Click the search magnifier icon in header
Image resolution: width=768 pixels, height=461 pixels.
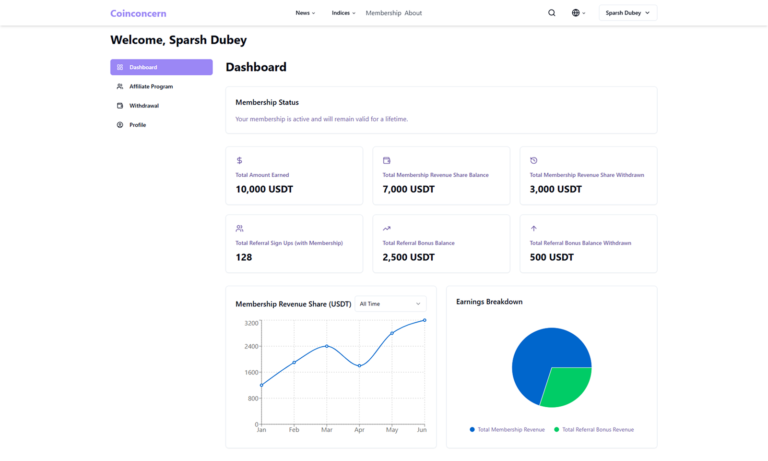[552, 13]
